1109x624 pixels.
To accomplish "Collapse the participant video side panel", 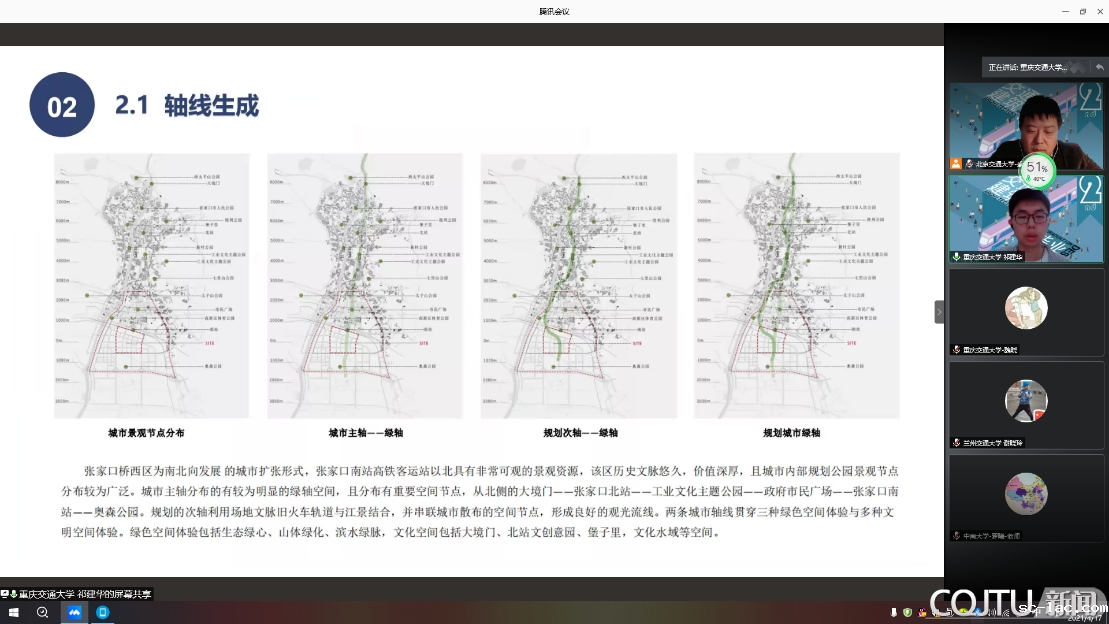I will [939, 312].
